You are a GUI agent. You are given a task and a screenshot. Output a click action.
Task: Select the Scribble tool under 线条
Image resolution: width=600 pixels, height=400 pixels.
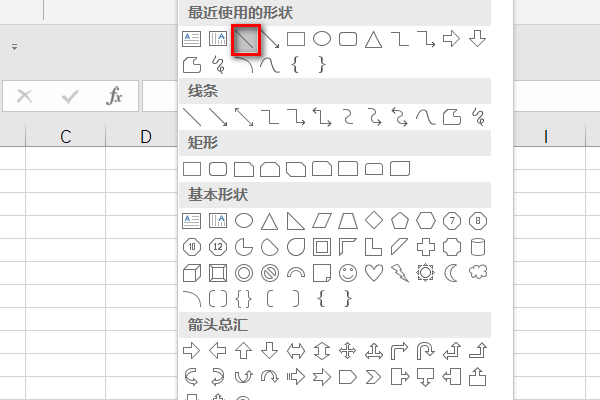click(x=478, y=117)
